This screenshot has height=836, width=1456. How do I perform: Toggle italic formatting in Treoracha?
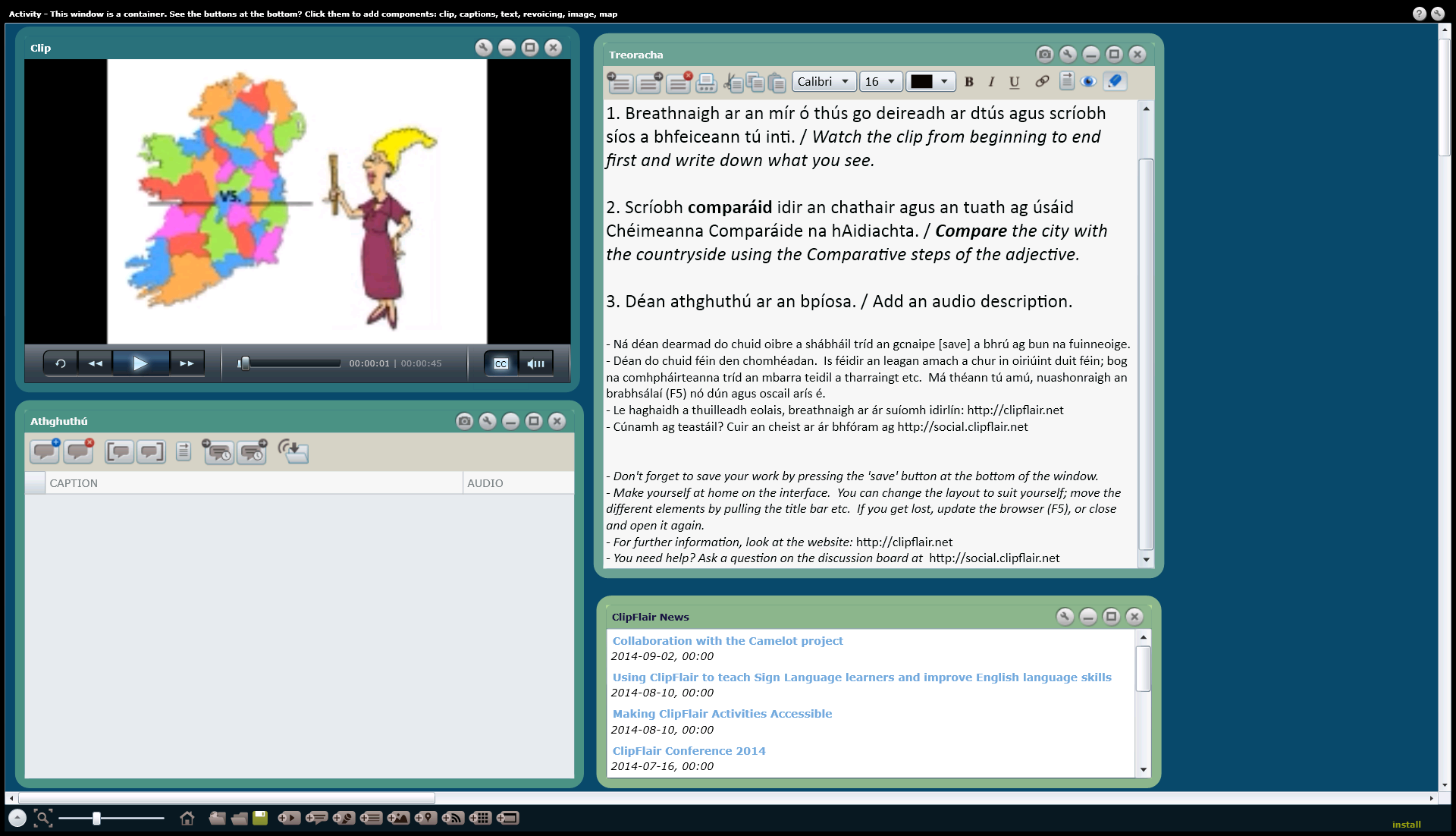coord(991,82)
